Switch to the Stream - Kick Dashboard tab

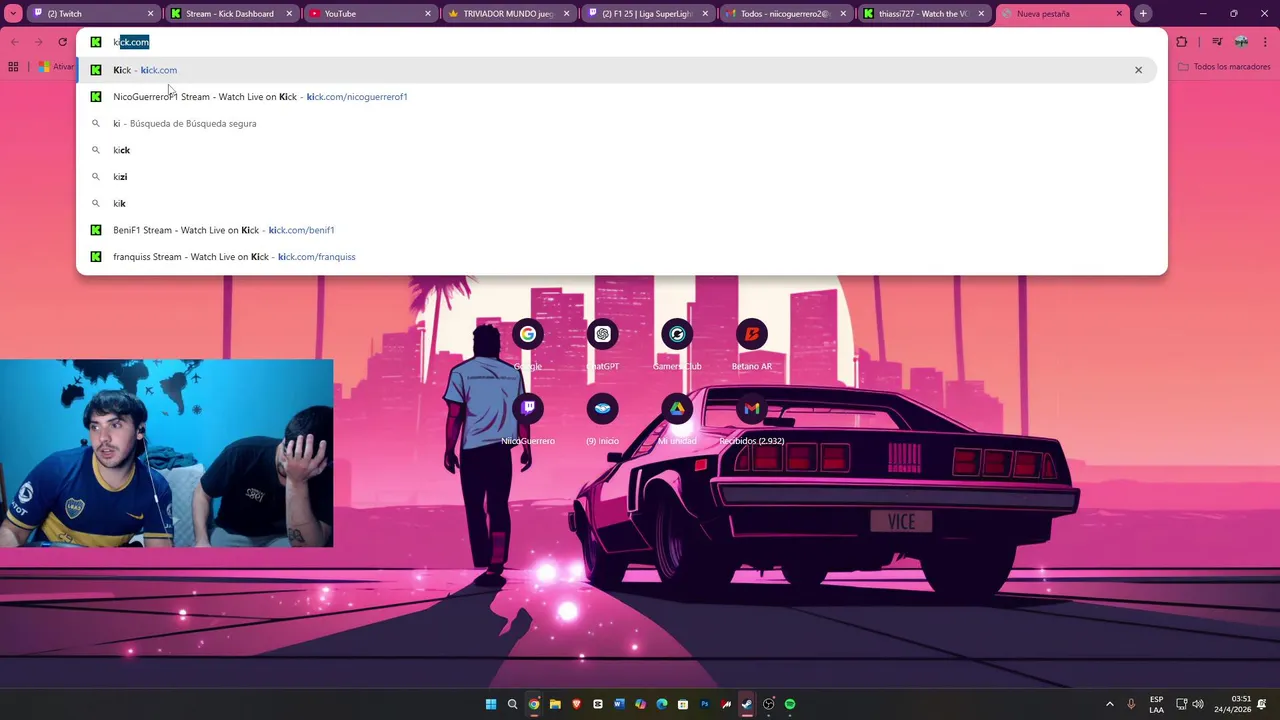(x=232, y=14)
